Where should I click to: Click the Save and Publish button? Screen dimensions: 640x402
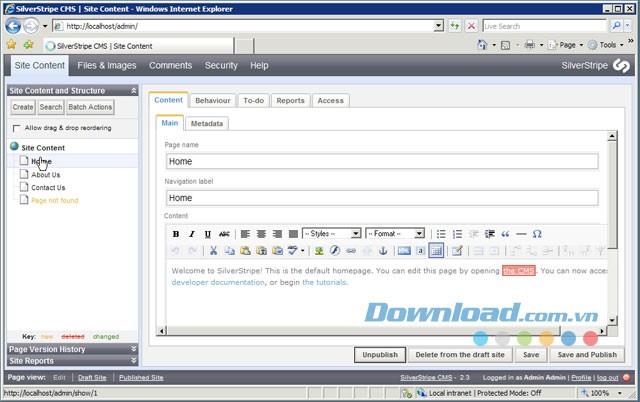point(587,355)
